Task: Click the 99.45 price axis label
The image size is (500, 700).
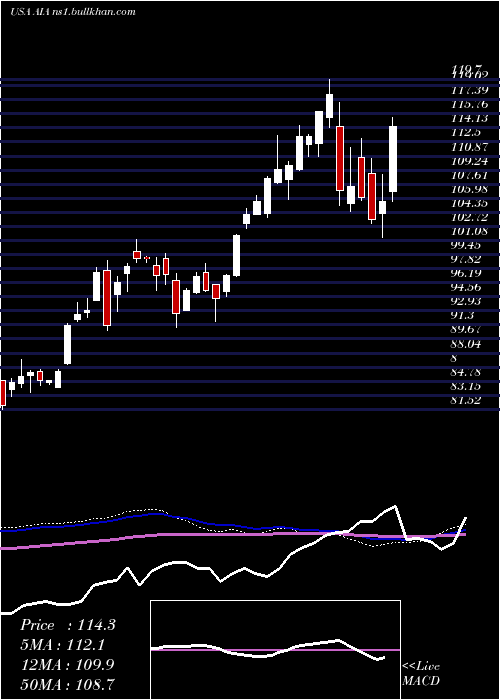Action: coord(466,246)
